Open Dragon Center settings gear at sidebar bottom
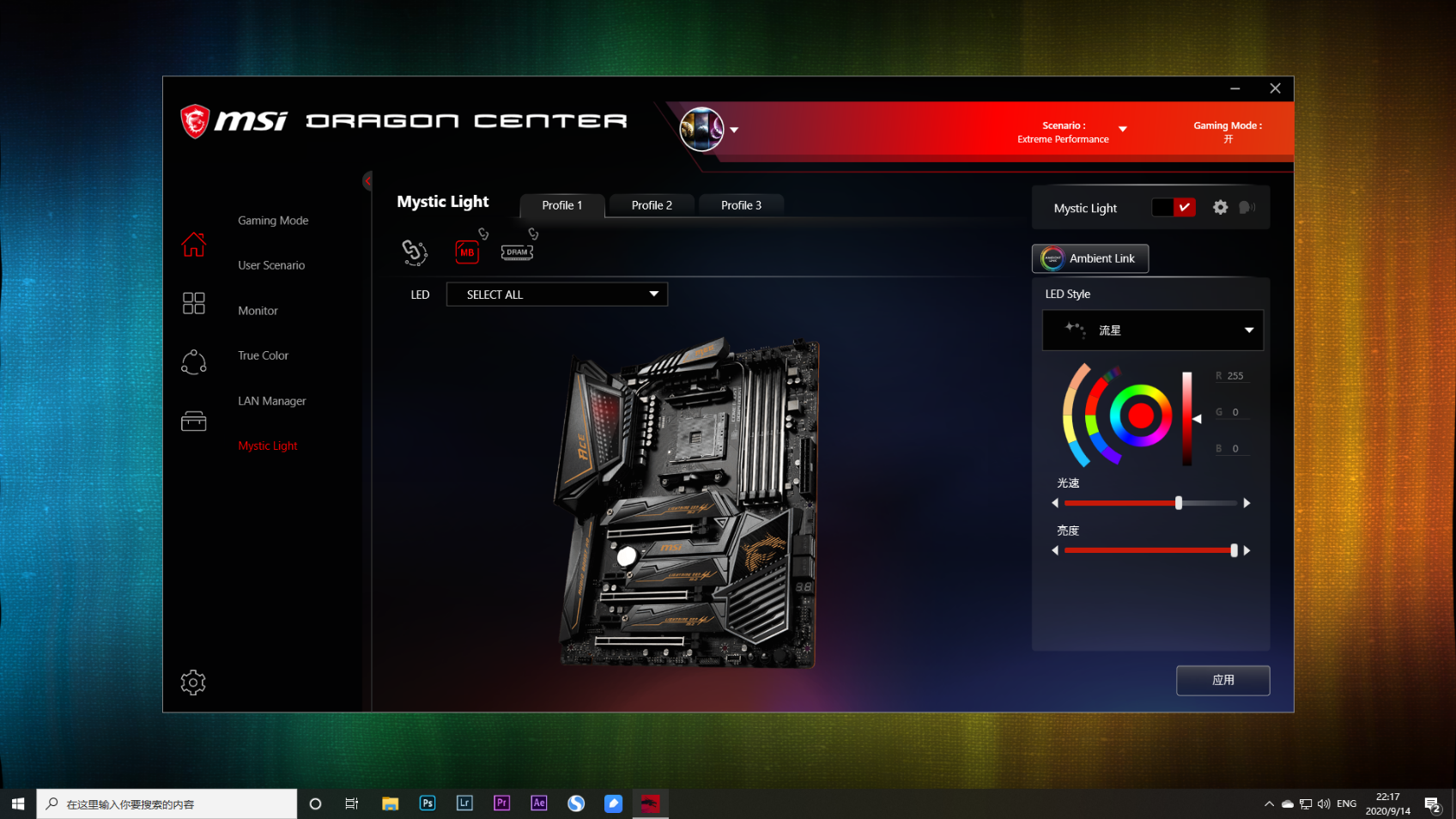This screenshot has width=1456, height=819. pyautogui.click(x=193, y=682)
